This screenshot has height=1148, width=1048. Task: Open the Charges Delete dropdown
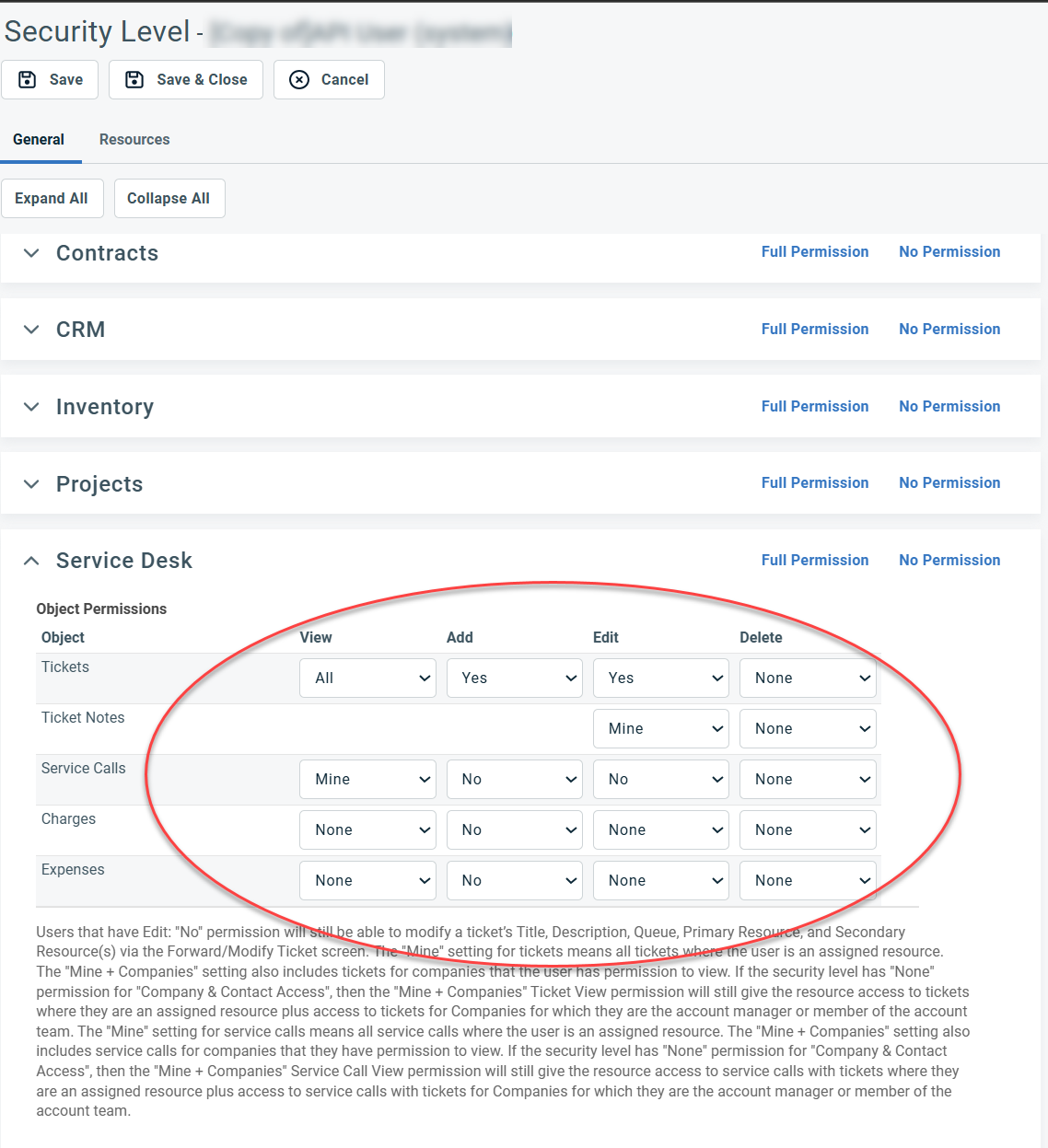[x=808, y=830]
